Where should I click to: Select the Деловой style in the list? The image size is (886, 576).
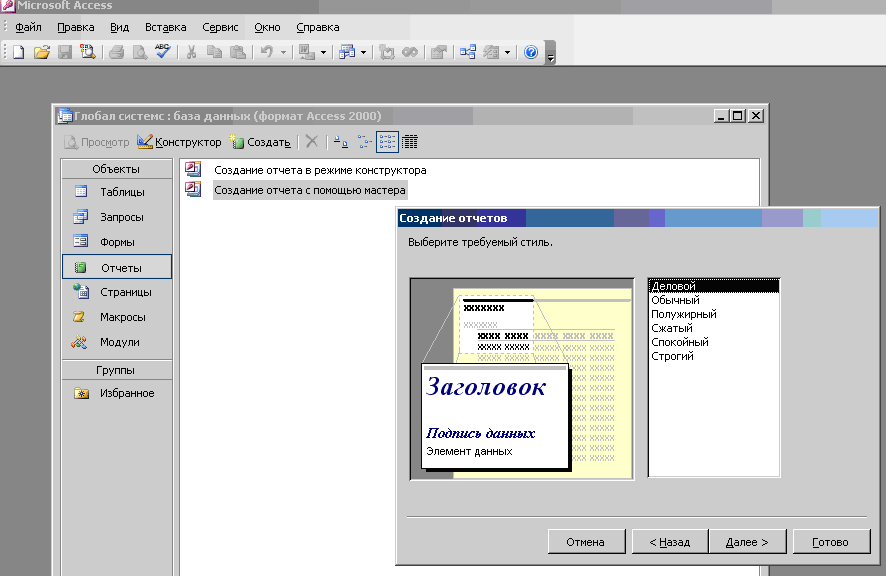[x=714, y=286]
